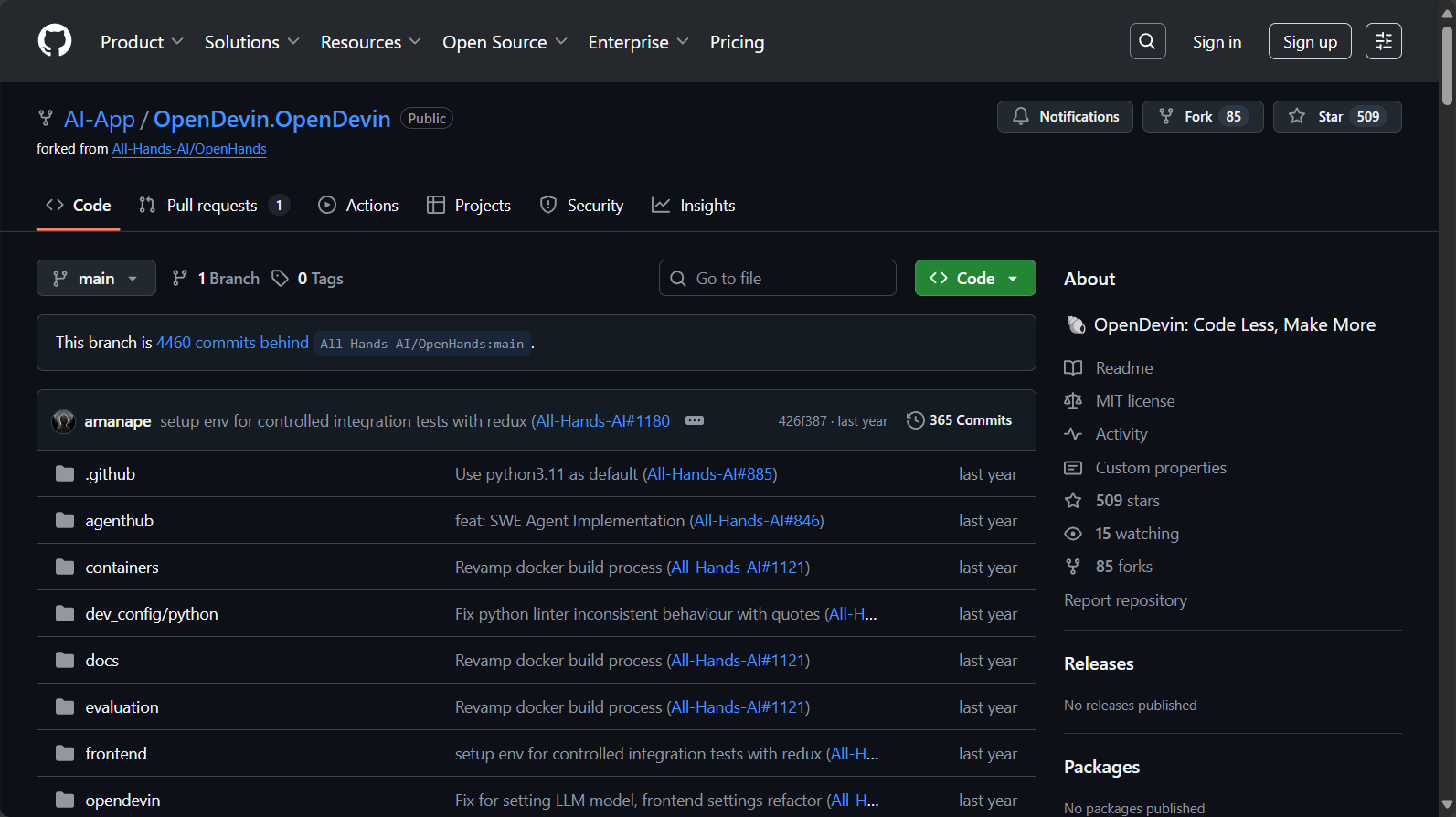
Task: Open Readme in About sidebar
Action: coord(1109,368)
